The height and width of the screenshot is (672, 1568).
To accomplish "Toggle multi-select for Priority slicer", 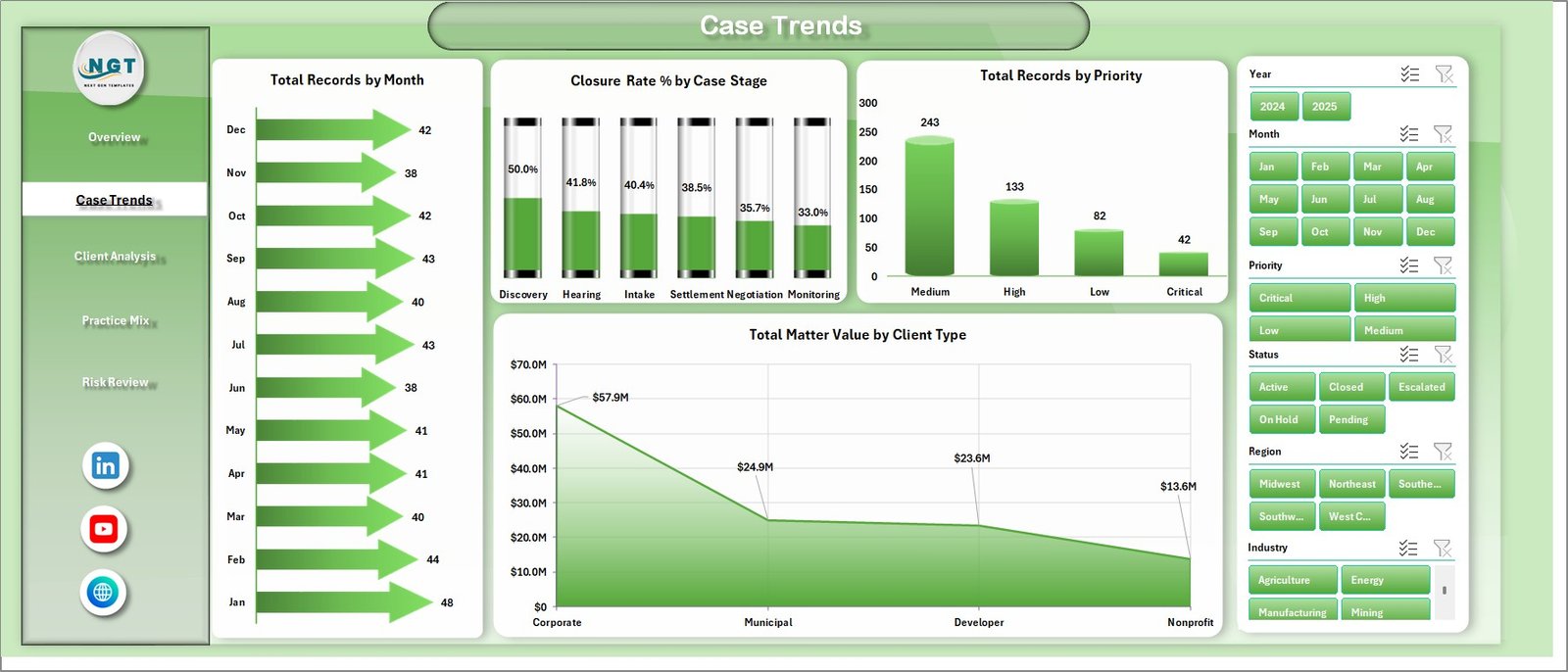I will click(x=1409, y=265).
